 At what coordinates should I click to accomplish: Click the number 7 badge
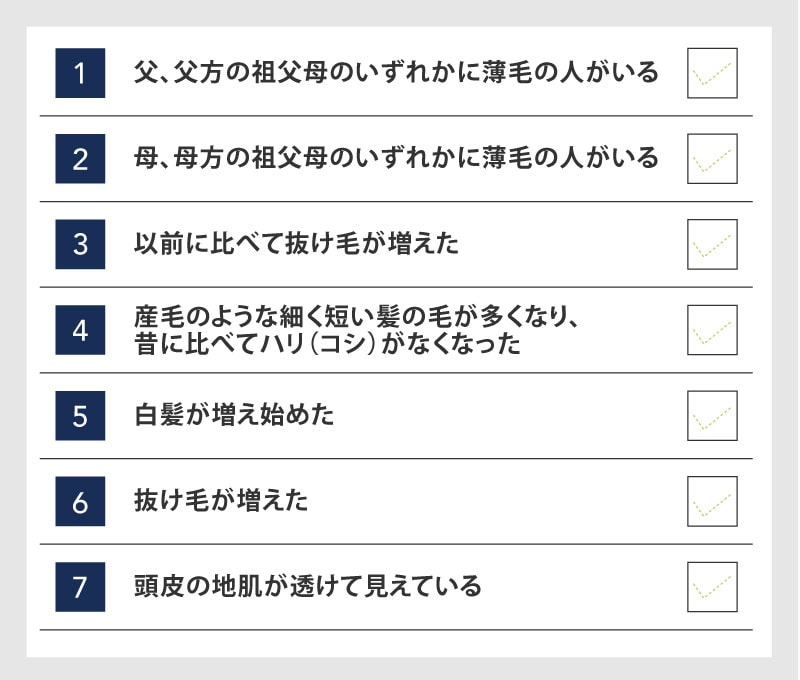point(80,587)
